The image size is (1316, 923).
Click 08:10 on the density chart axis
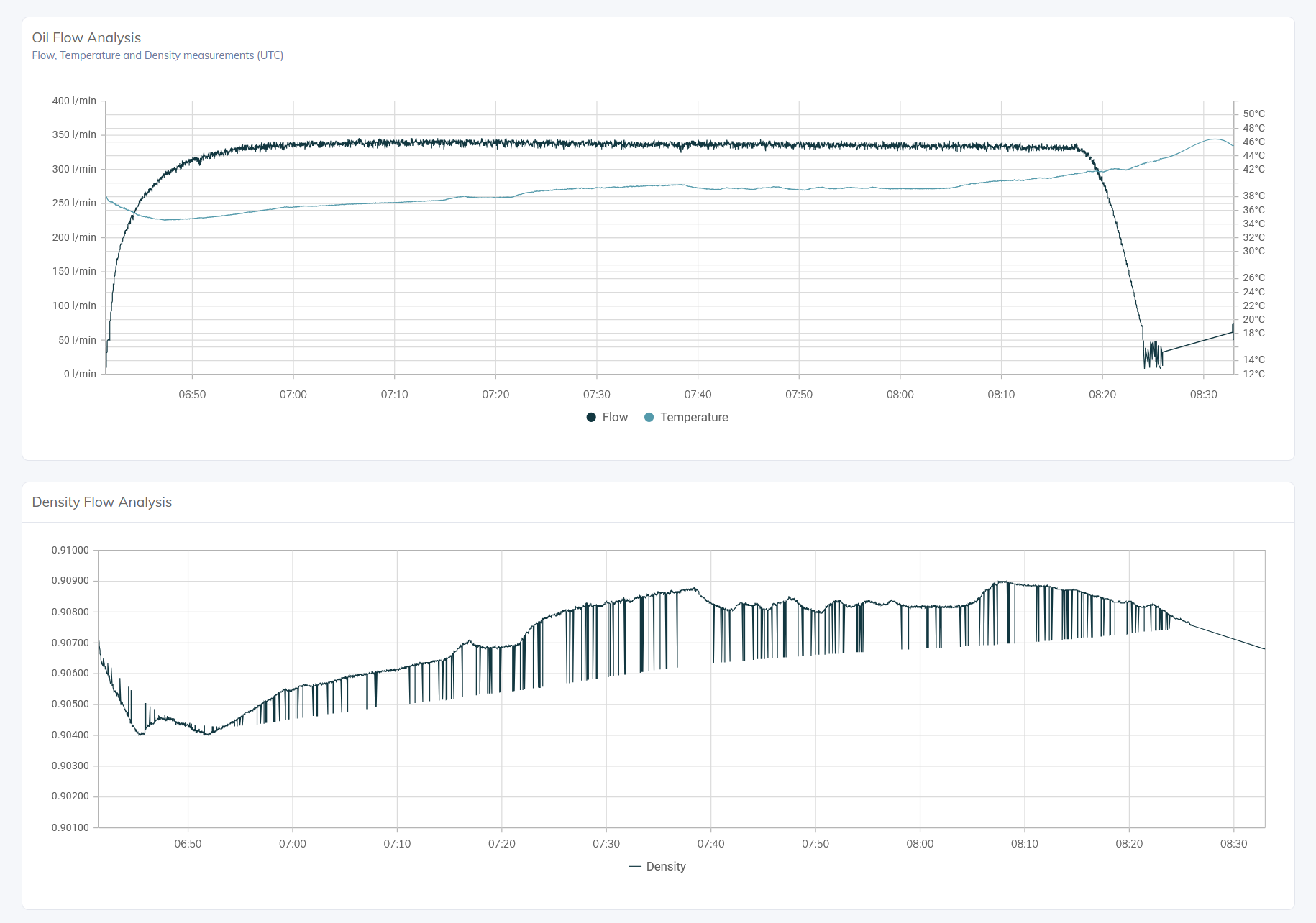pos(1025,844)
